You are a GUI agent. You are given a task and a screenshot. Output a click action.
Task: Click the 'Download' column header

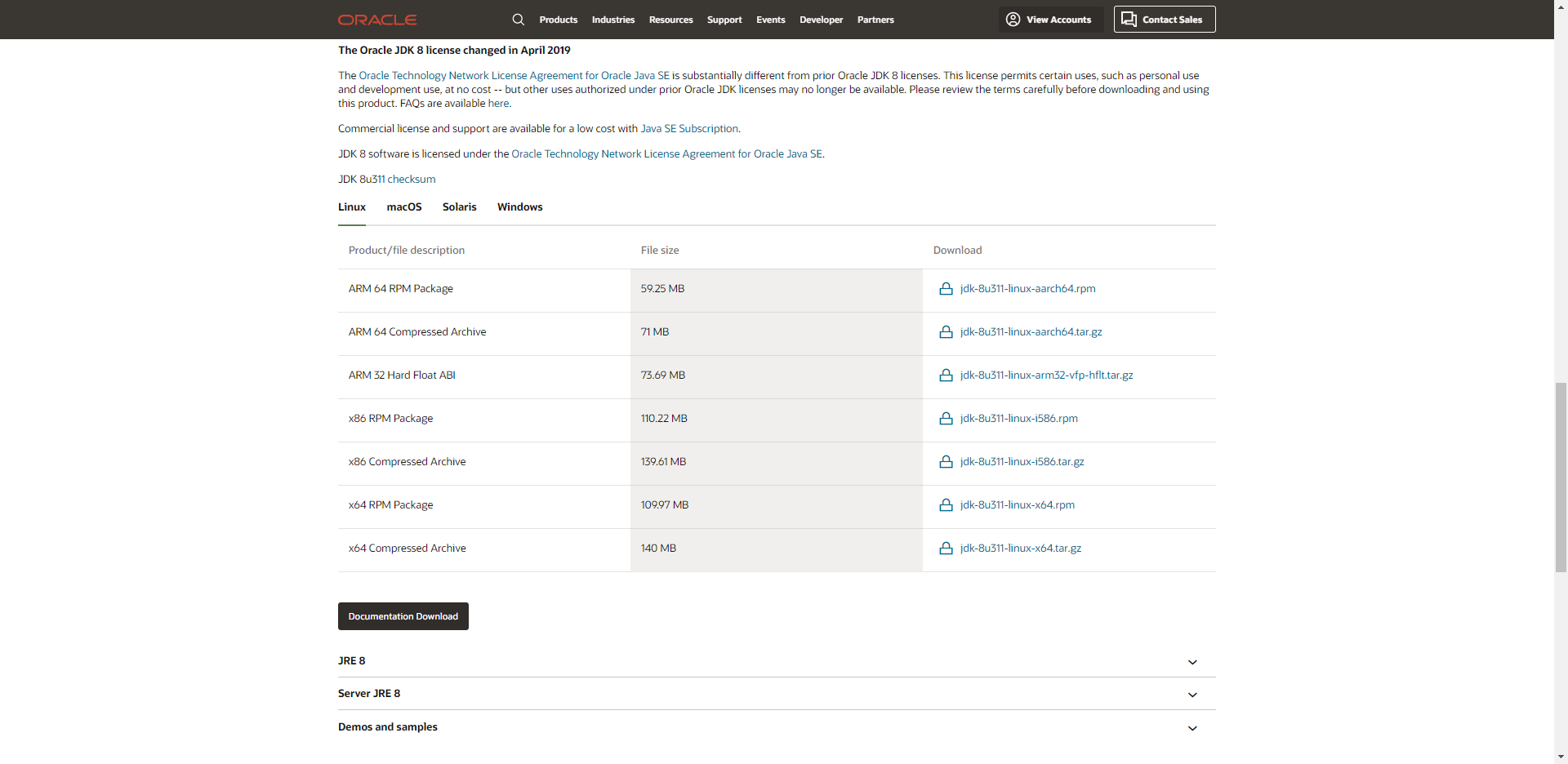pos(957,251)
